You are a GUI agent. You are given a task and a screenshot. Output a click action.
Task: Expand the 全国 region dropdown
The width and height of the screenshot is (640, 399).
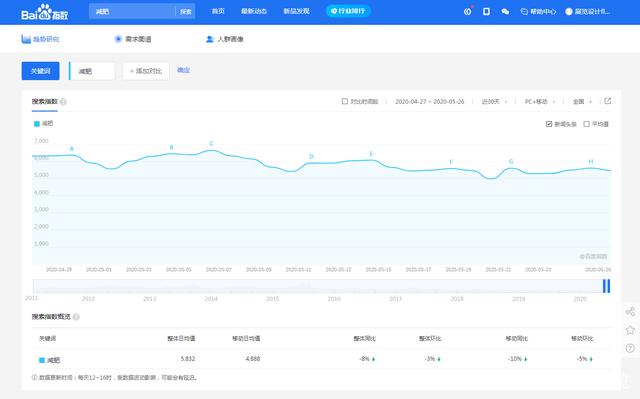click(x=582, y=102)
